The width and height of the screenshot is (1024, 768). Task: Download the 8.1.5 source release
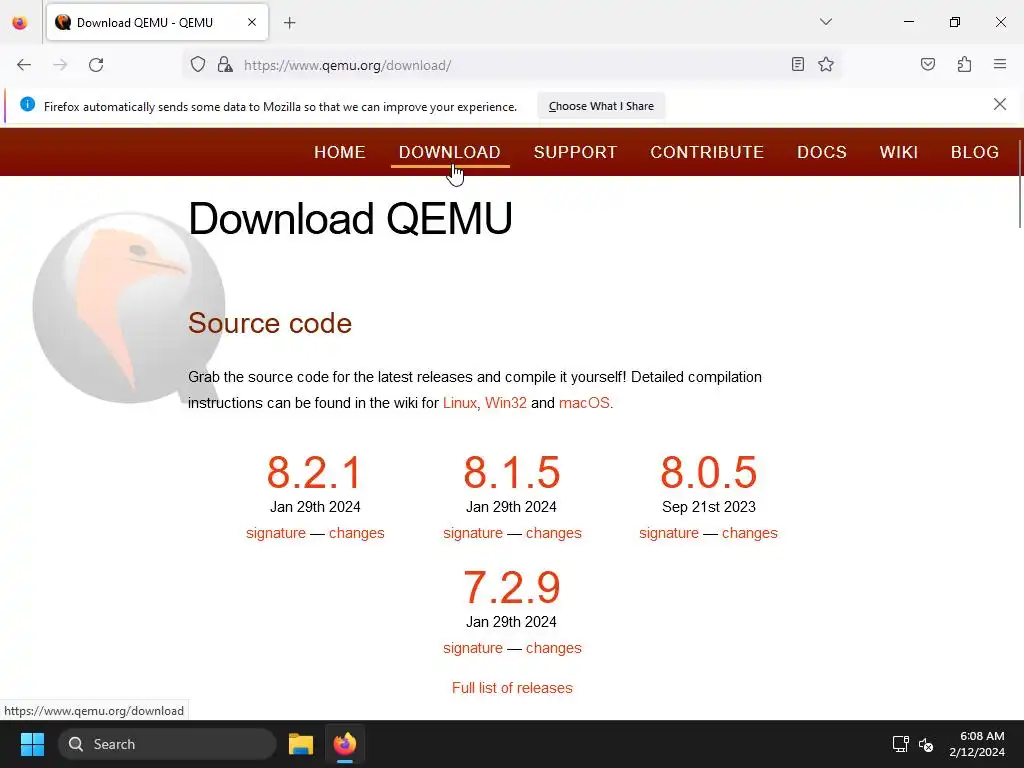512,472
